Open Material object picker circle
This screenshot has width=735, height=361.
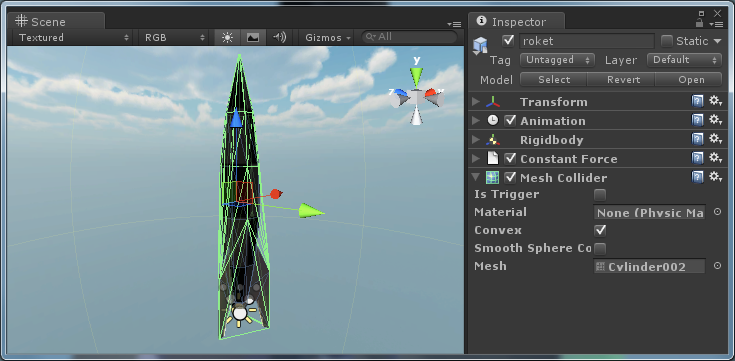[x=717, y=212]
